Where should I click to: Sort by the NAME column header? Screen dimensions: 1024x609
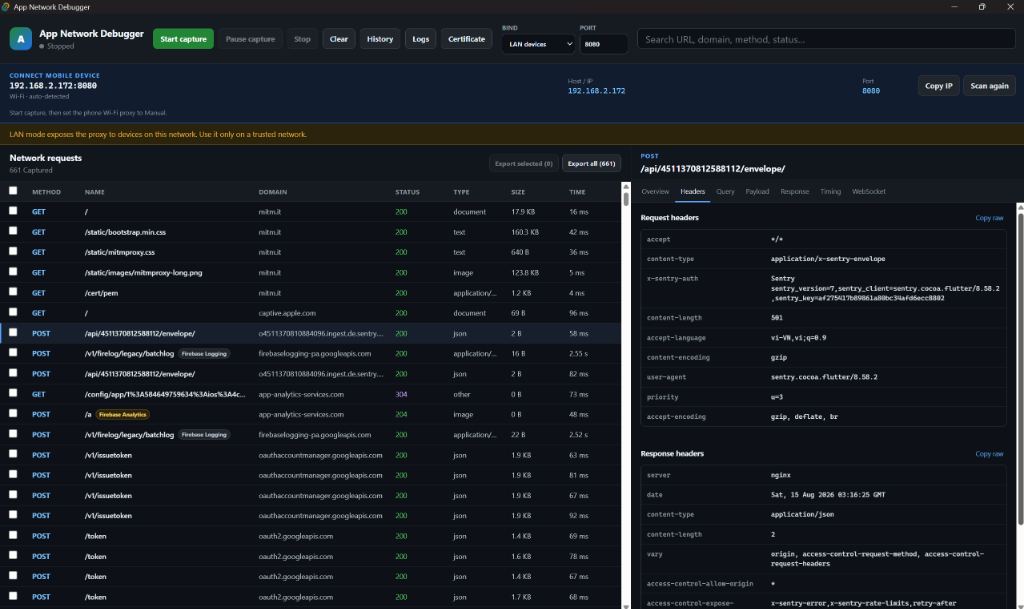pyautogui.click(x=95, y=192)
